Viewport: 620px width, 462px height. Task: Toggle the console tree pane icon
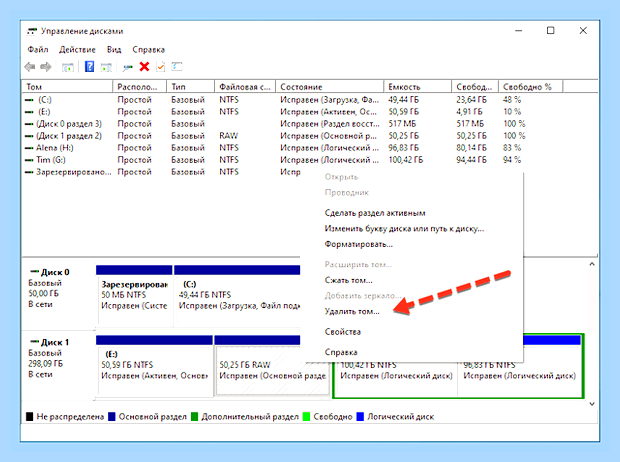[68, 67]
